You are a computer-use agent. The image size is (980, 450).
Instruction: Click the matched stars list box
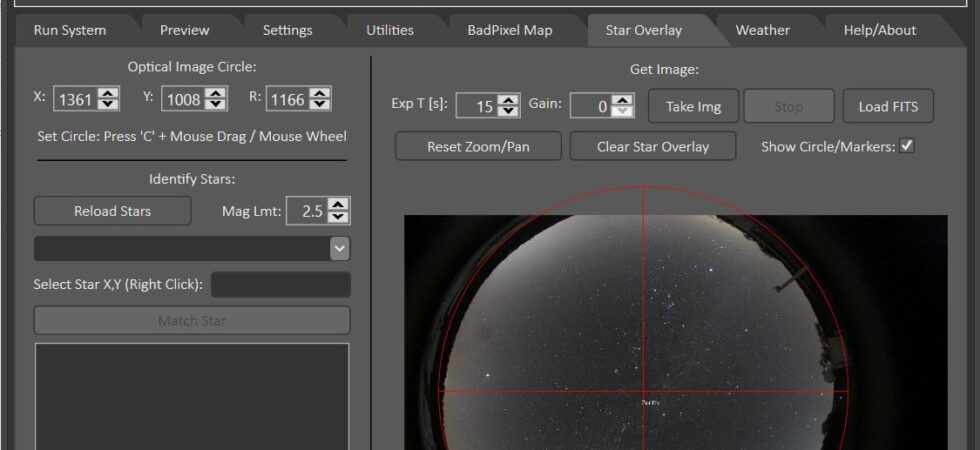click(192, 396)
